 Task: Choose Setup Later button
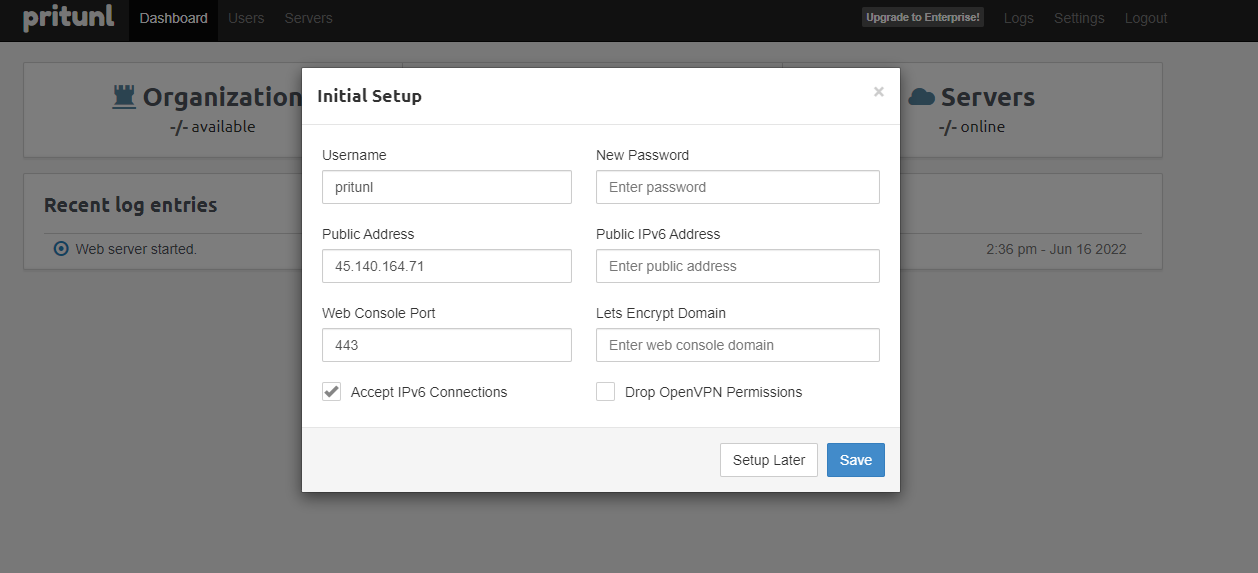tap(769, 460)
